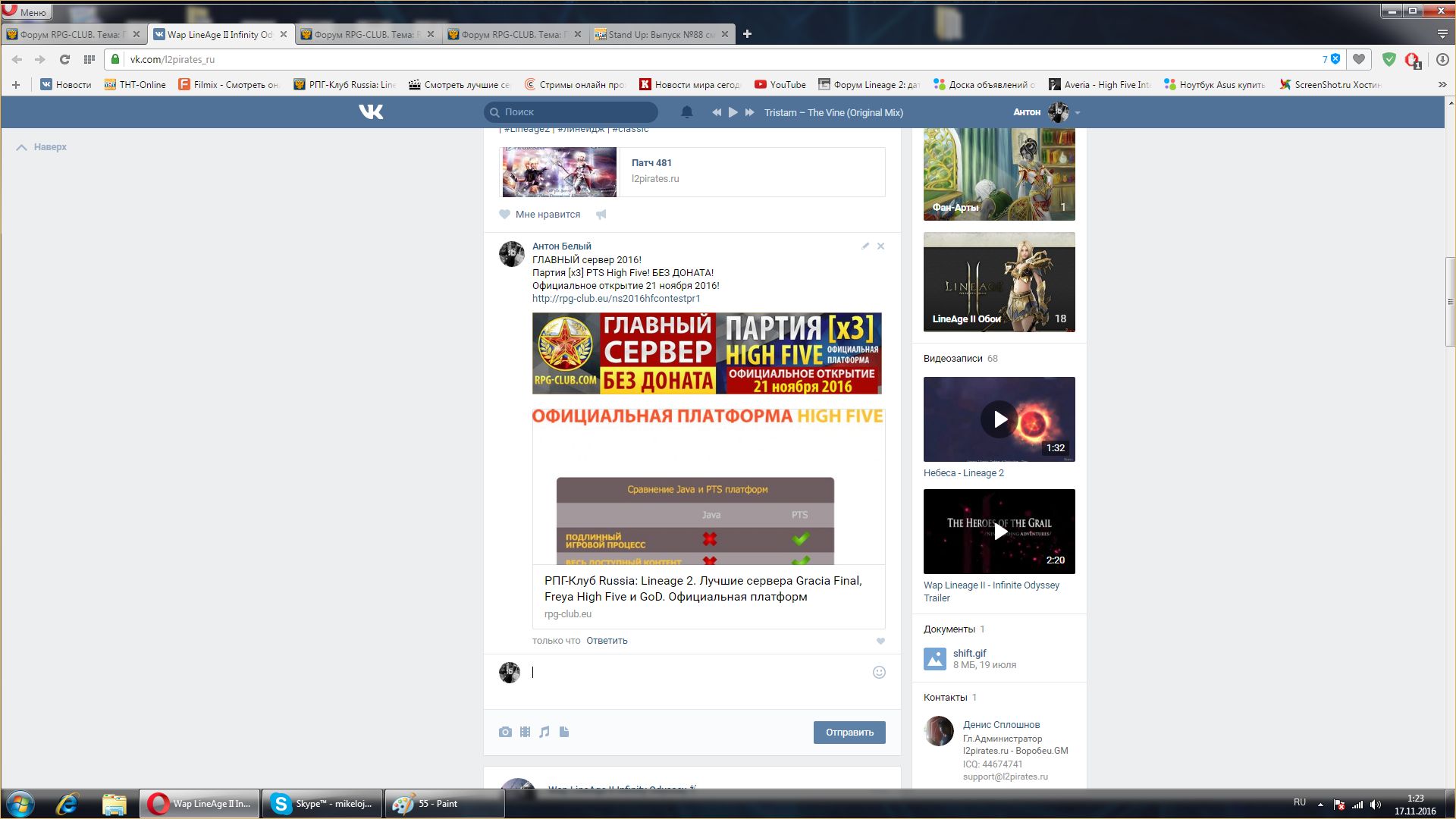This screenshot has height=819, width=1456.
Task: Open Денис Сплошнов contact profile
Action: coord(1001,725)
